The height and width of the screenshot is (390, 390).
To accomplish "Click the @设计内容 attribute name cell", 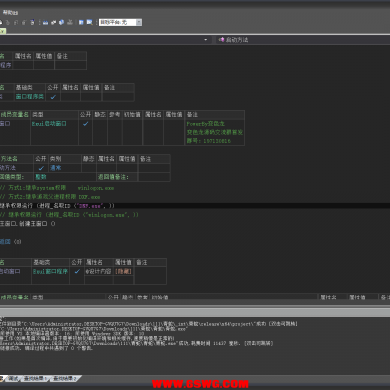I will [x=99, y=271].
